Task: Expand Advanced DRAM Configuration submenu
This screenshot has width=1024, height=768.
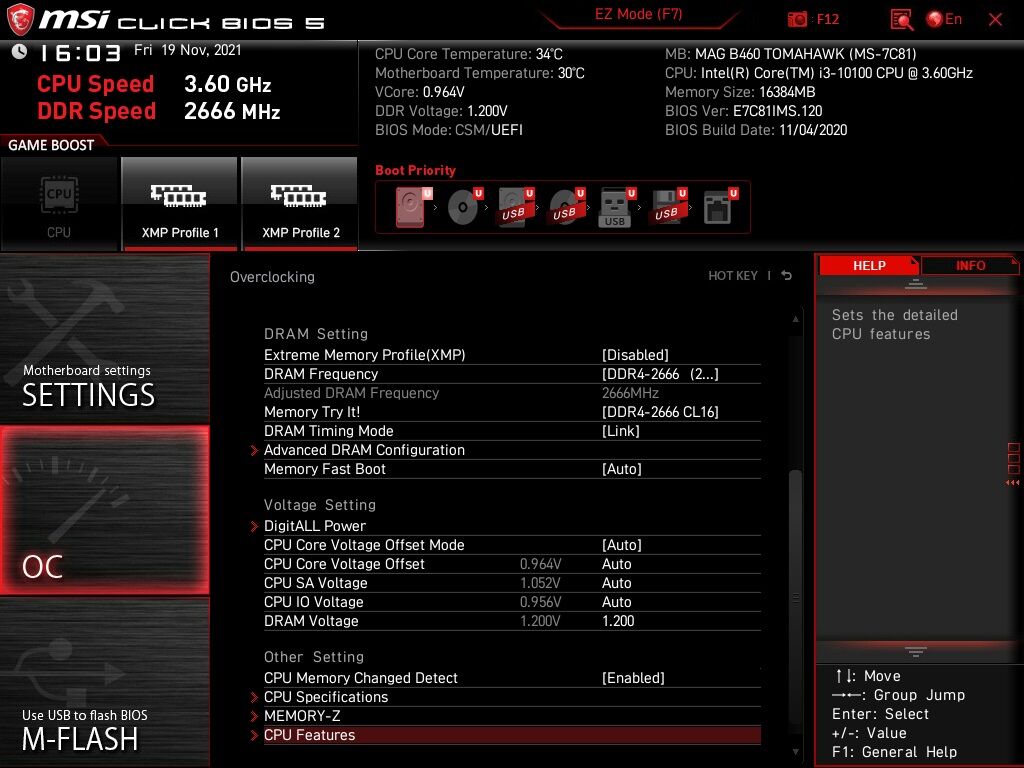Action: 364,450
